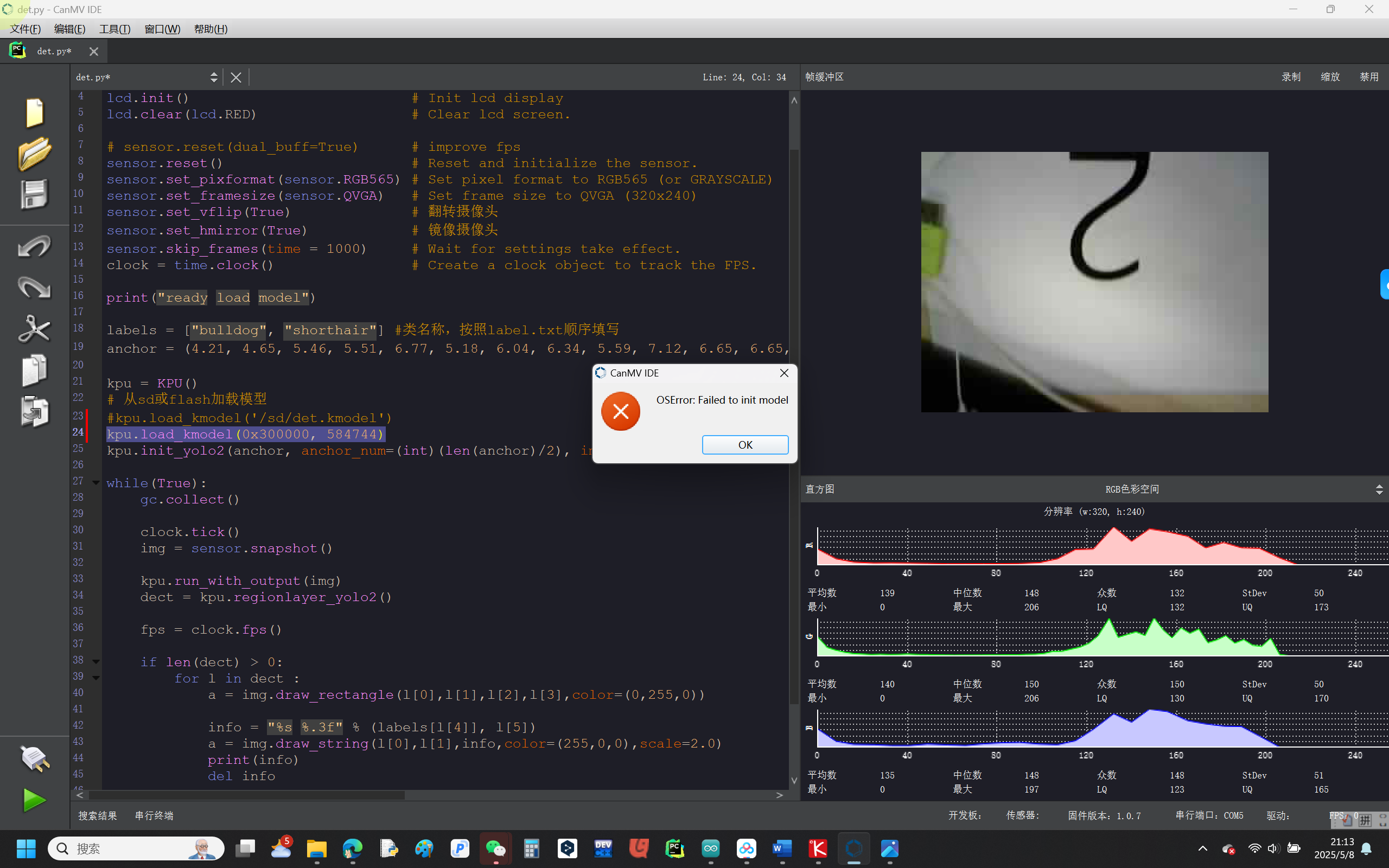Image resolution: width=1389 pixels, height=868 pixels.
Task: Click the Save file floppy icon
Action: pyautogui.click(x=34, y=194)
